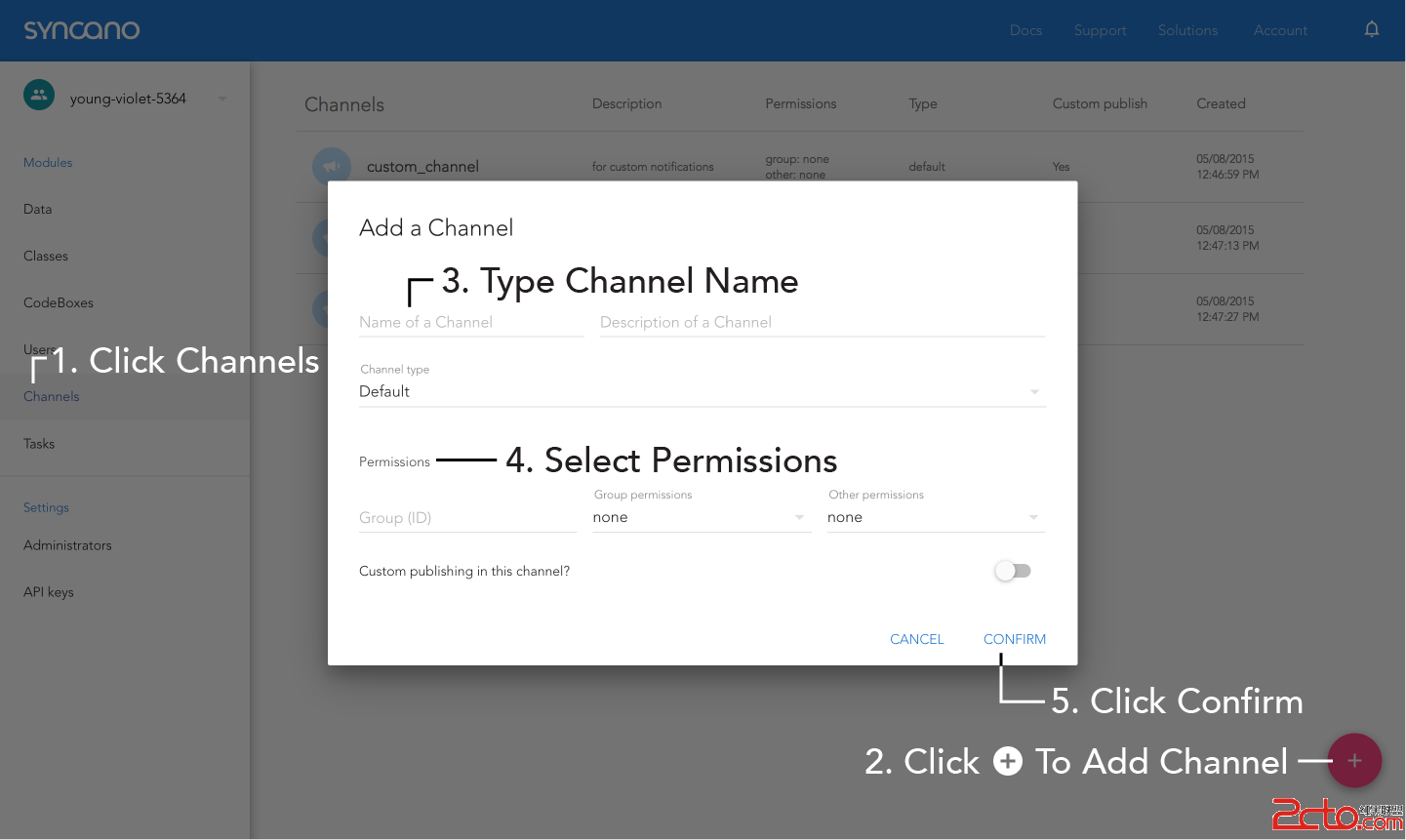Click the Group (ID) input field
This screenshot has width=1406, height=840.
pyautogui.click(x=467, y=518)
